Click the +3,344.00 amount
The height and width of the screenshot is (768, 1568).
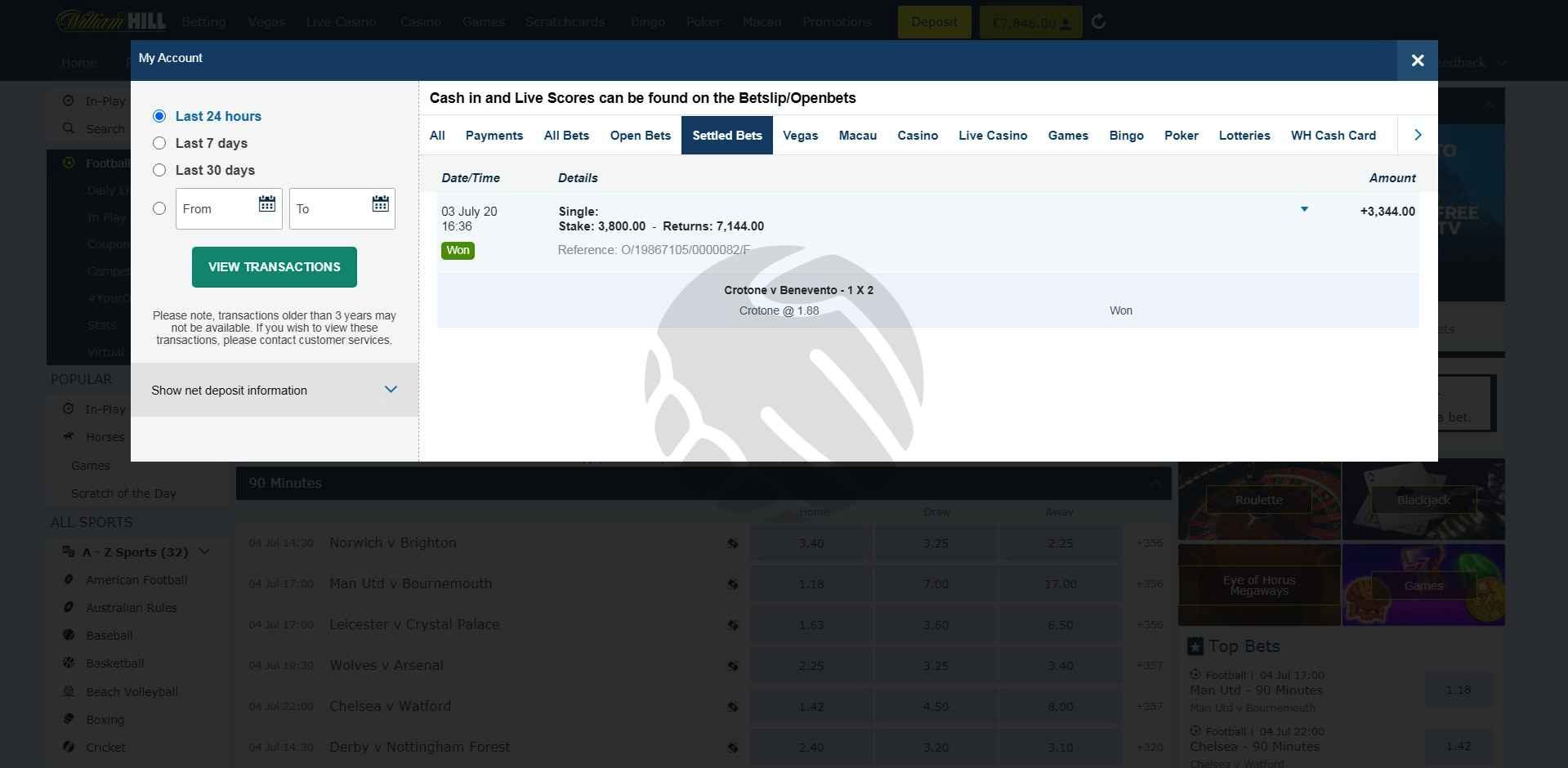1387,212
